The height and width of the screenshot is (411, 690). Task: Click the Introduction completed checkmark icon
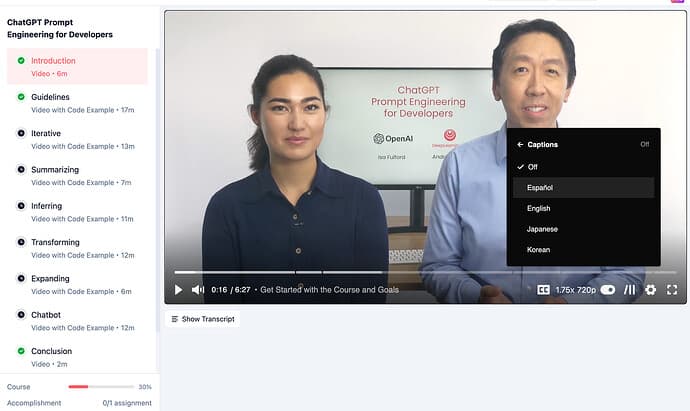(21, 60)
